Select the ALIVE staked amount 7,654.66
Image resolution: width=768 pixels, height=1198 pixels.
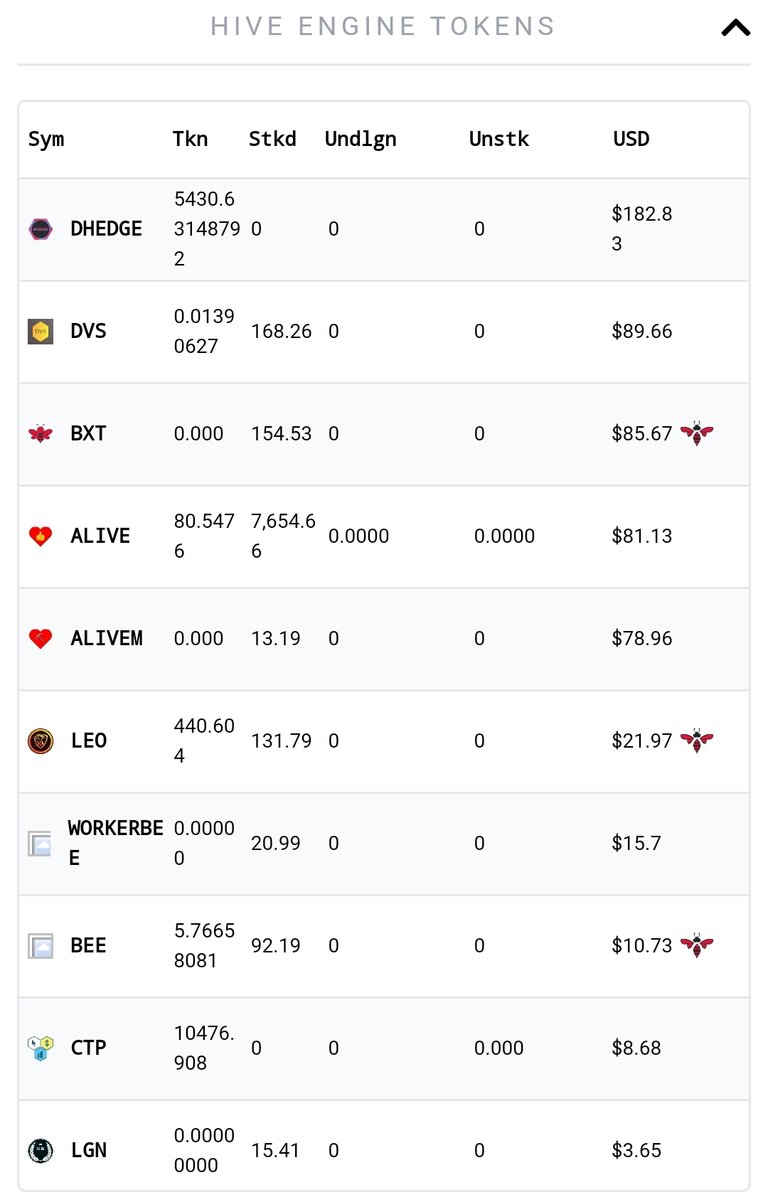click(x=284, y=536)
